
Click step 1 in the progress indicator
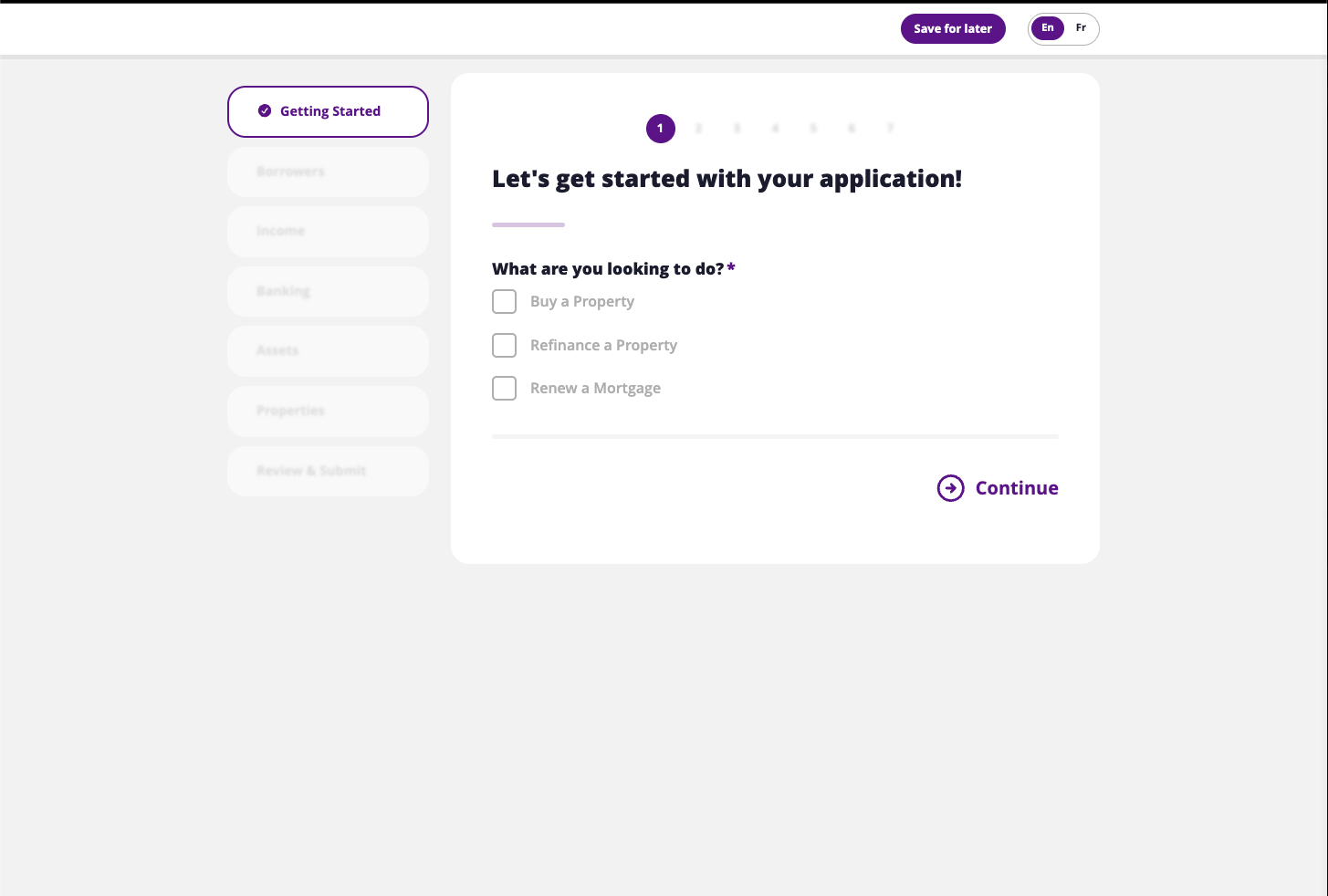(660, 129)
